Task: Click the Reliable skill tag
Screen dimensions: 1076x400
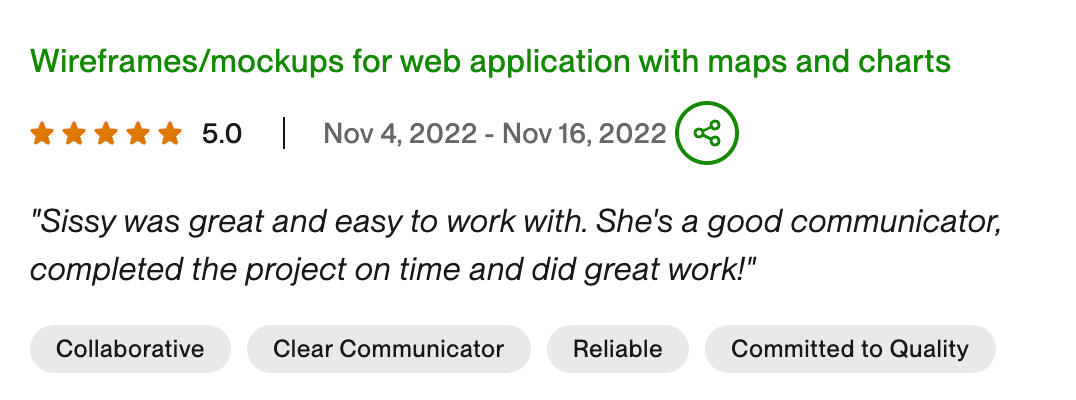Action: point(617,349)
